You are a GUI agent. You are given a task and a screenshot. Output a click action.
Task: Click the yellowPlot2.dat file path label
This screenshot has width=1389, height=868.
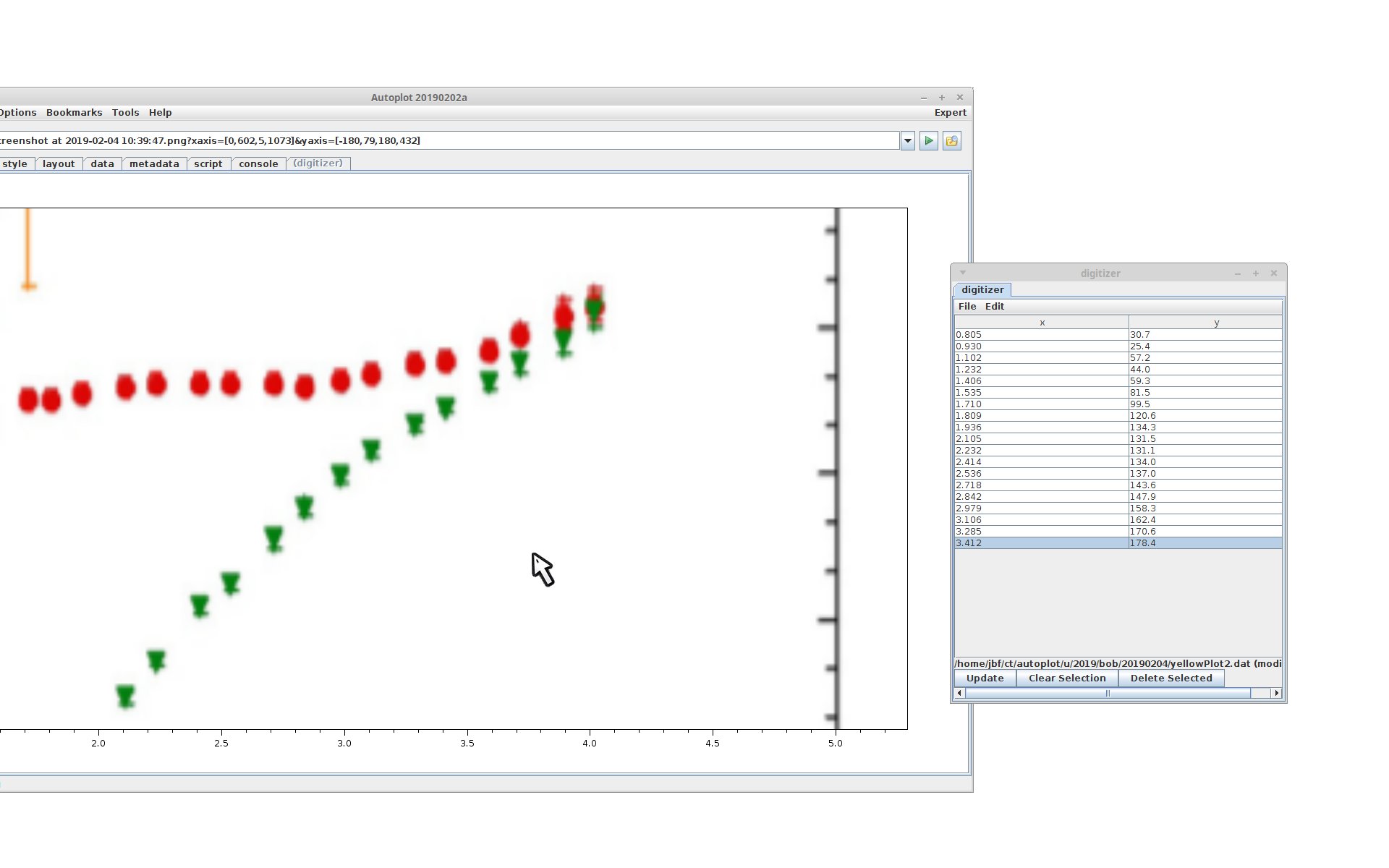[1118, 664]
